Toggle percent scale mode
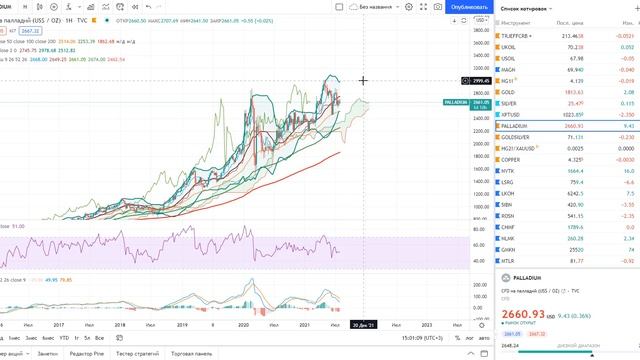The width and height of the screenshot is (640, 360). pos(458,338)
